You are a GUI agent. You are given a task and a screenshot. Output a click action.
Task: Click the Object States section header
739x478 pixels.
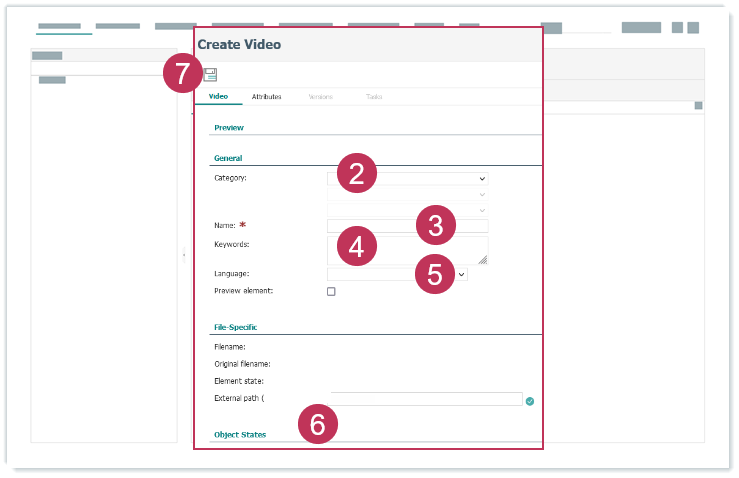(240, 435)
